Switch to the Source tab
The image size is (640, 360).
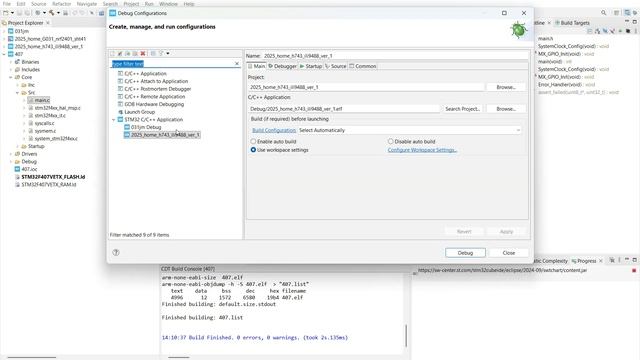[x=336, y=66]
